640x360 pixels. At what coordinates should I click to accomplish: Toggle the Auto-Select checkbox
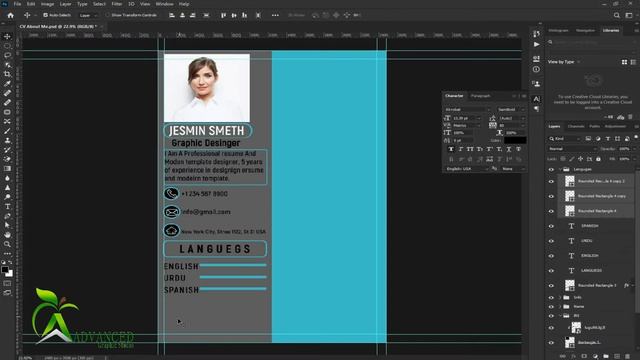(45, 15)
